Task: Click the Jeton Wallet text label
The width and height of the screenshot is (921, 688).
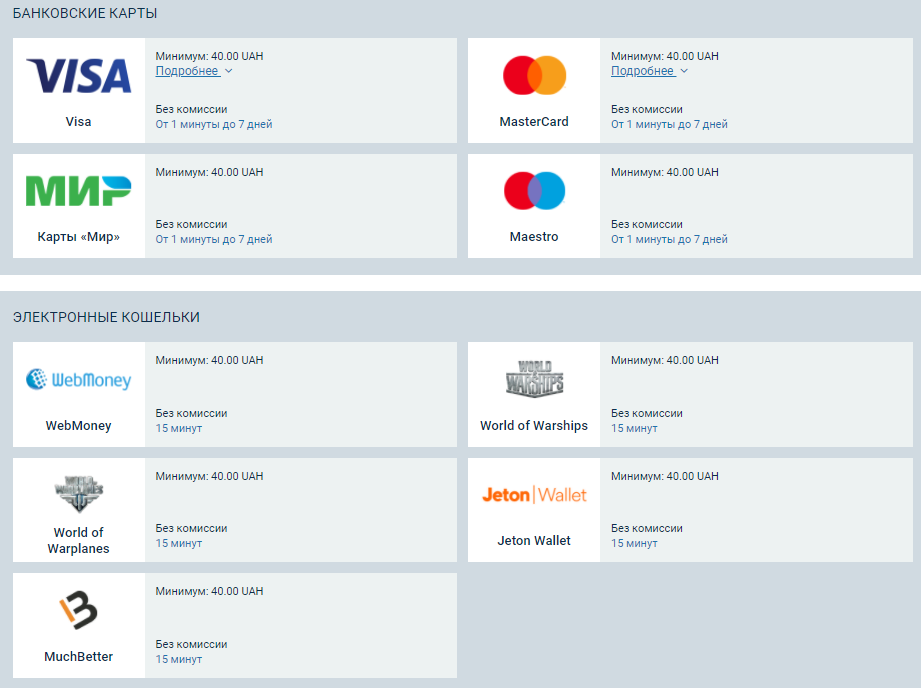Action: pos(534,541)
